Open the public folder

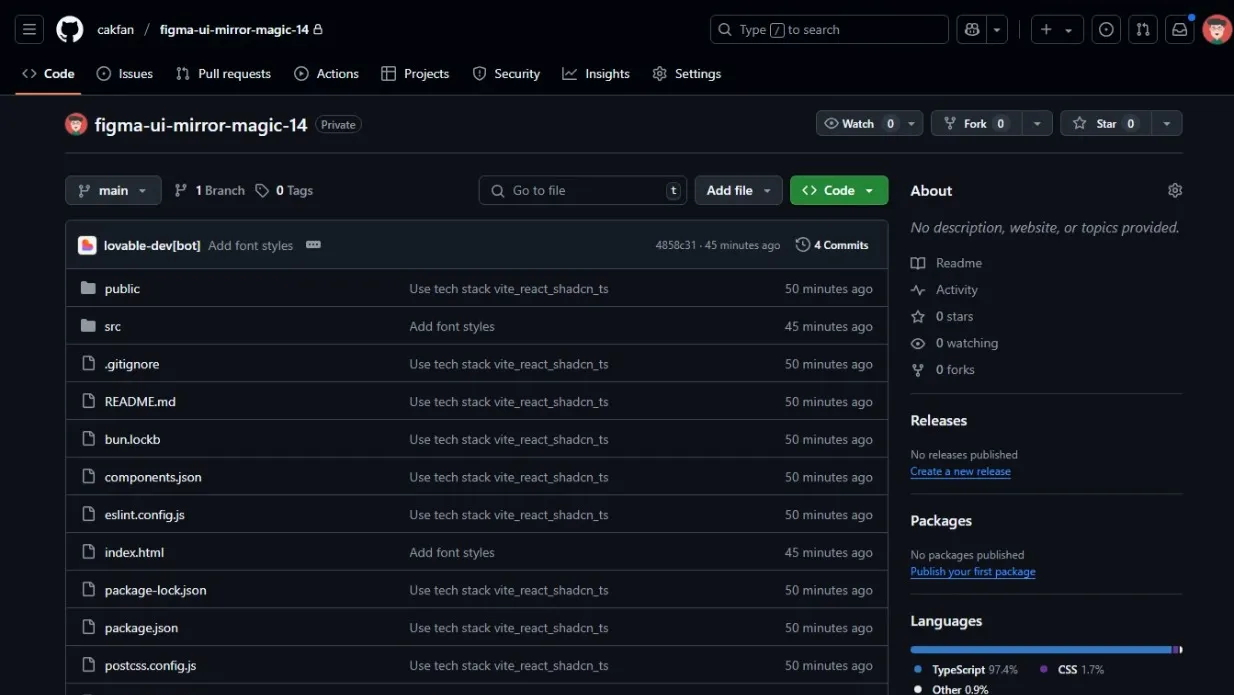point(122,289)
